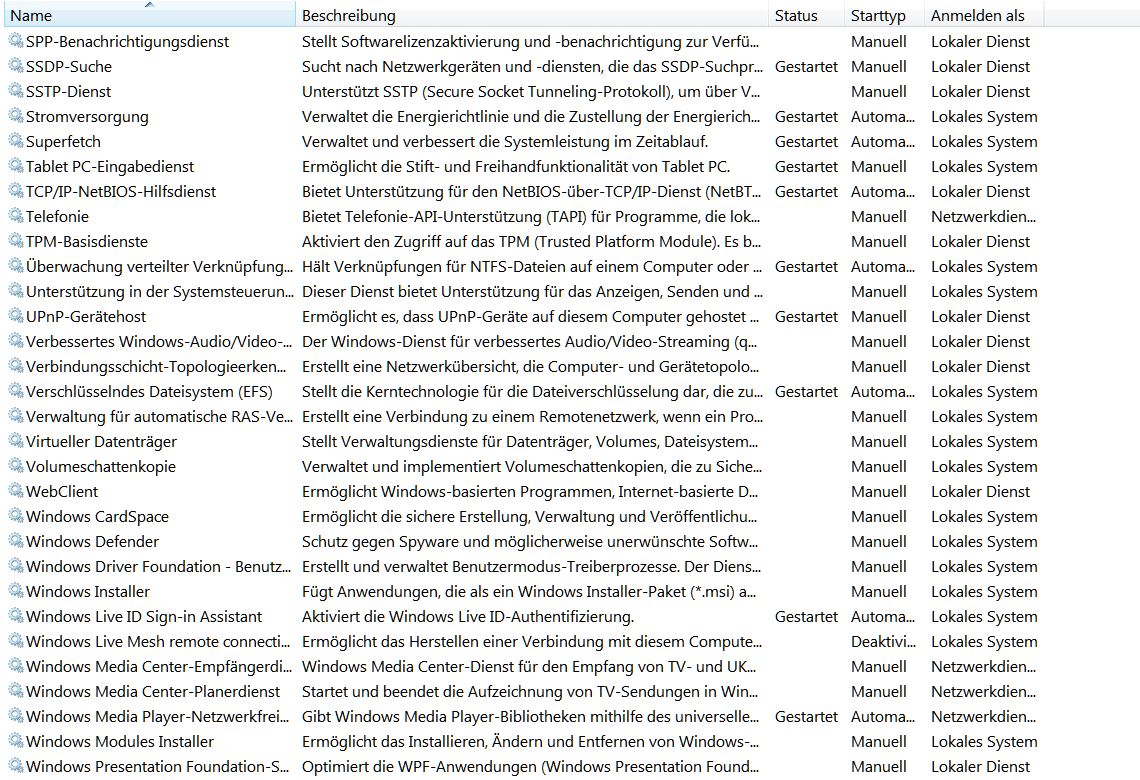Select UPnP-Gerätehost service name

click(x=86, y=317)
